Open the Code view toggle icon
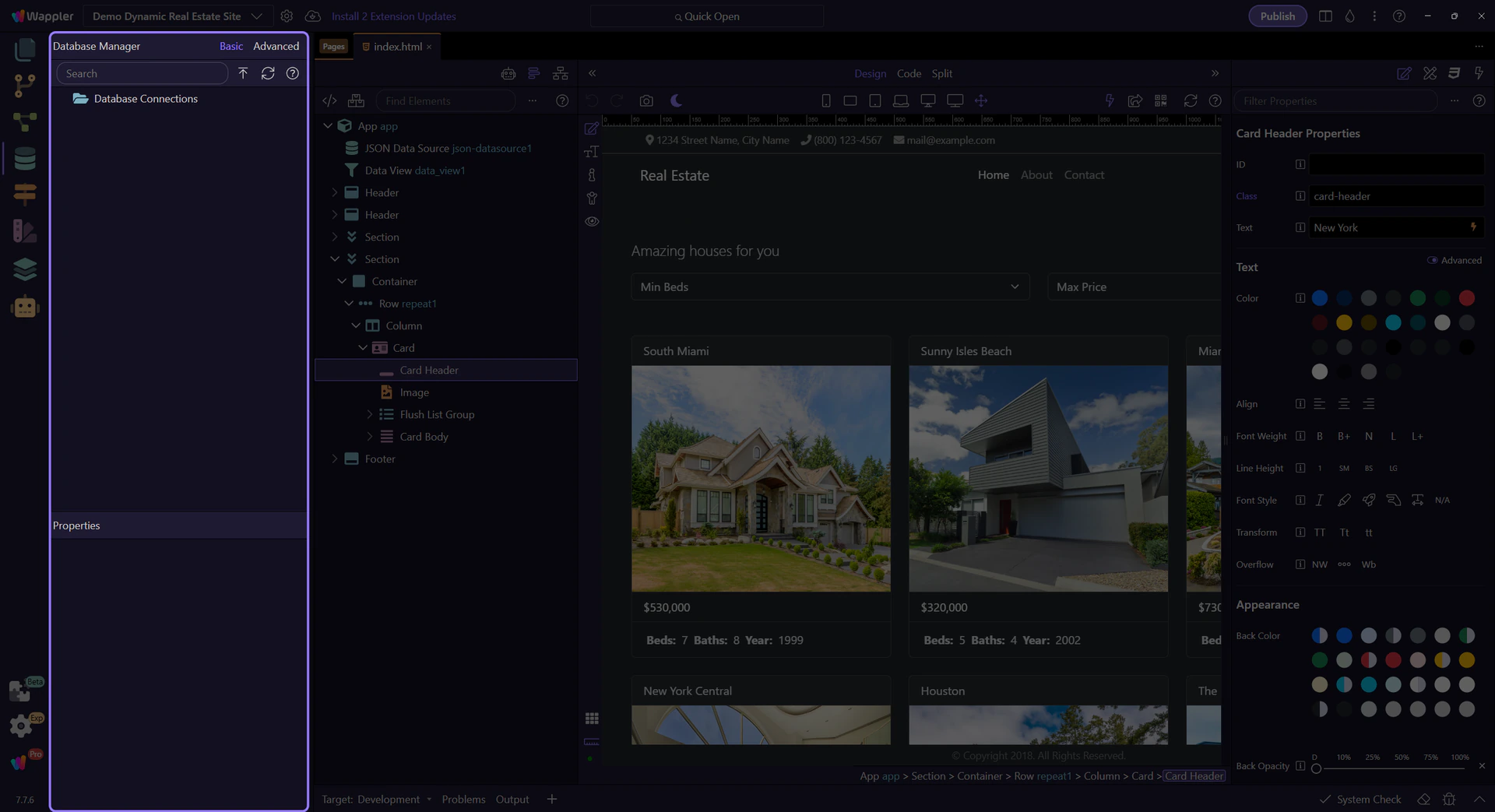 pos(329,100)
